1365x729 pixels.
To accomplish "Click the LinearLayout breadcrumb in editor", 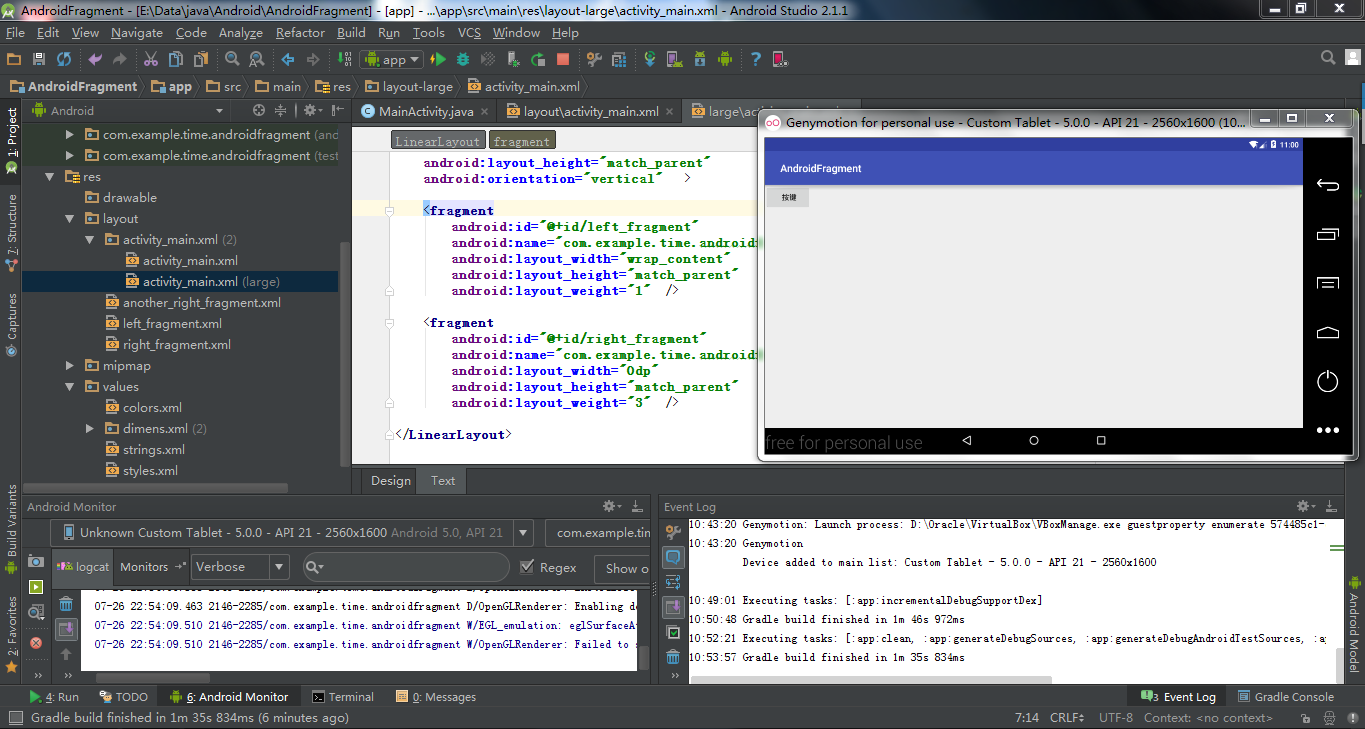I will click(x=438, y=141).
